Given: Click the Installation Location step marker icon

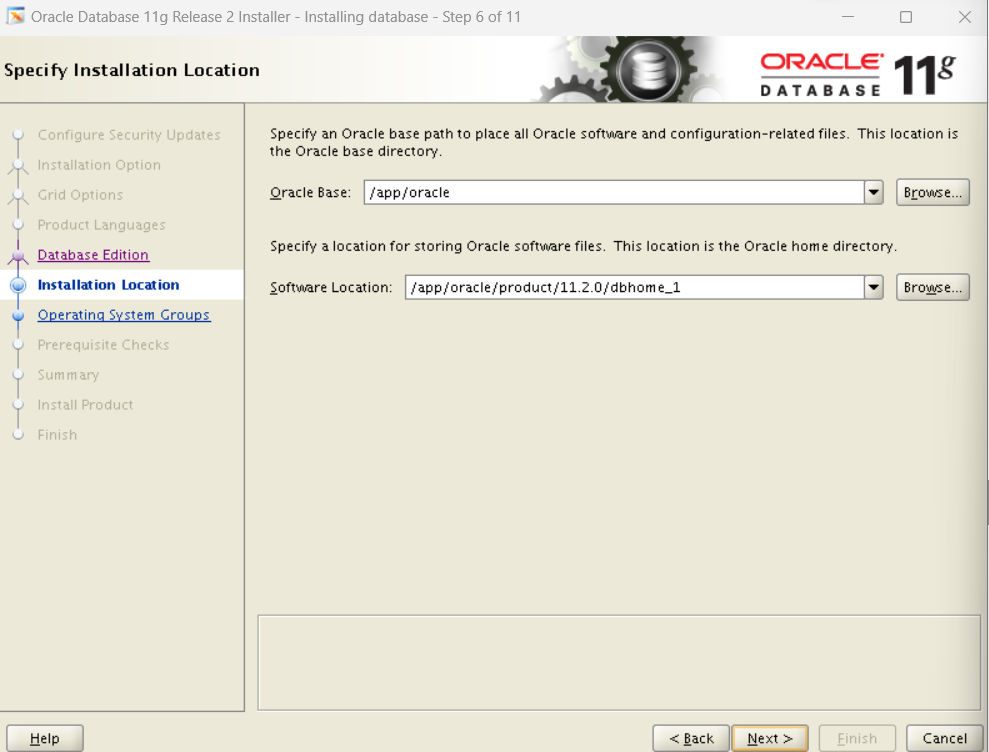Looking at the screenshot, I should click(x=18, y=285).
